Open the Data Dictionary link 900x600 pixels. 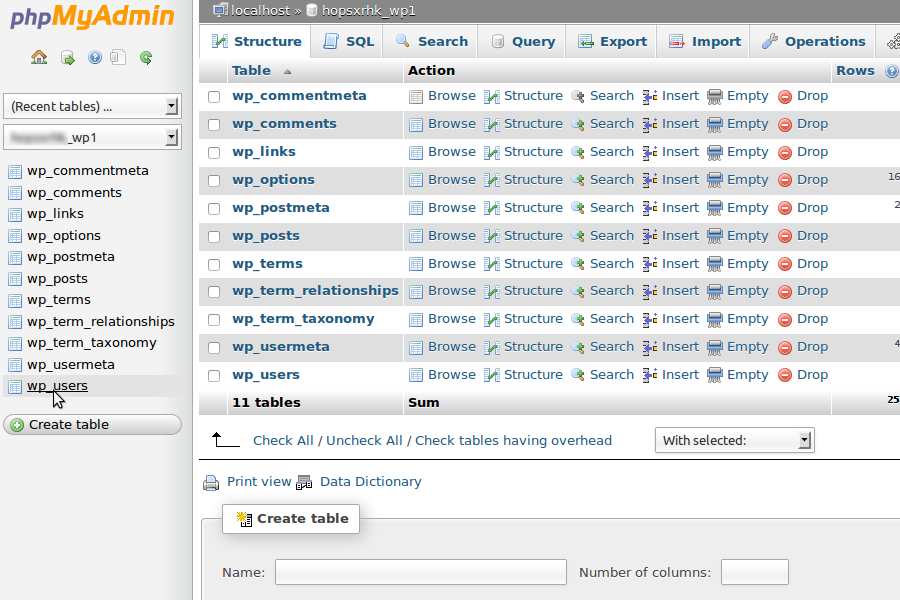370,482
